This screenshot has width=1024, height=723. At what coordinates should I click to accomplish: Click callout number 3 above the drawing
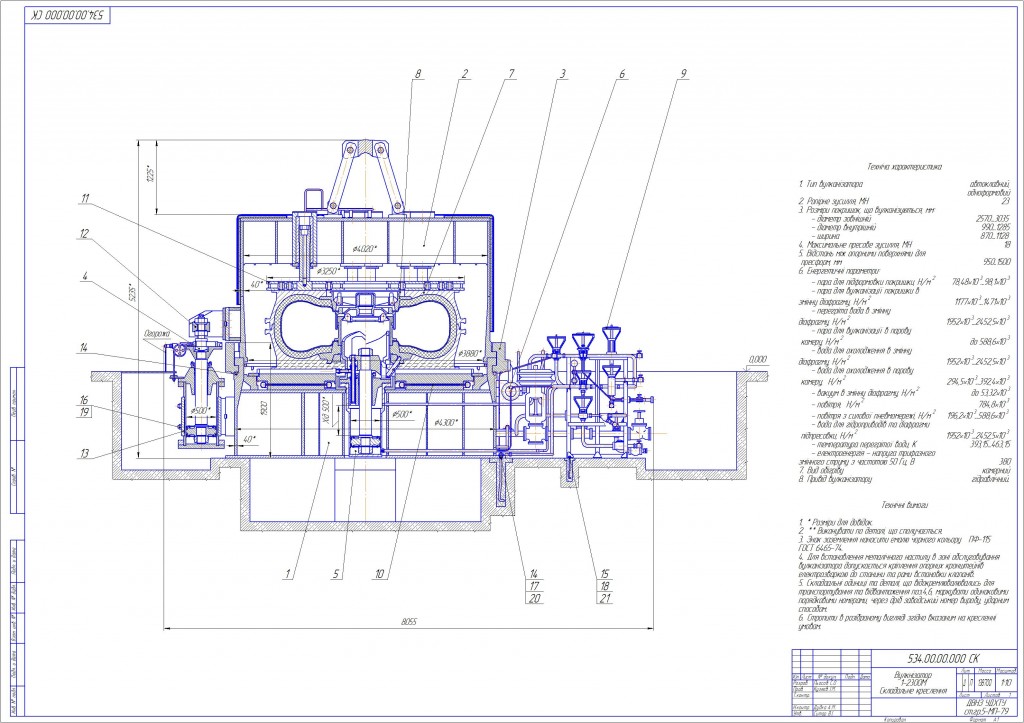click(x=562, y=74)
